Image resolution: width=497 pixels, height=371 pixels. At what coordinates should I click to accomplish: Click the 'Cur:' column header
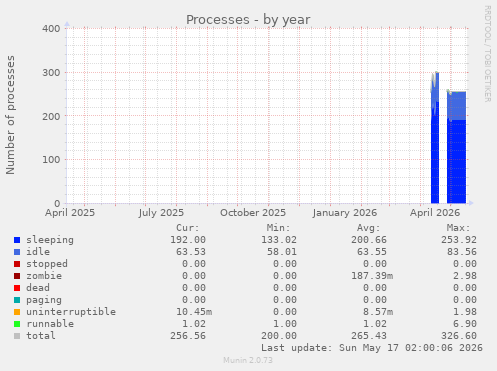(188, 228)
